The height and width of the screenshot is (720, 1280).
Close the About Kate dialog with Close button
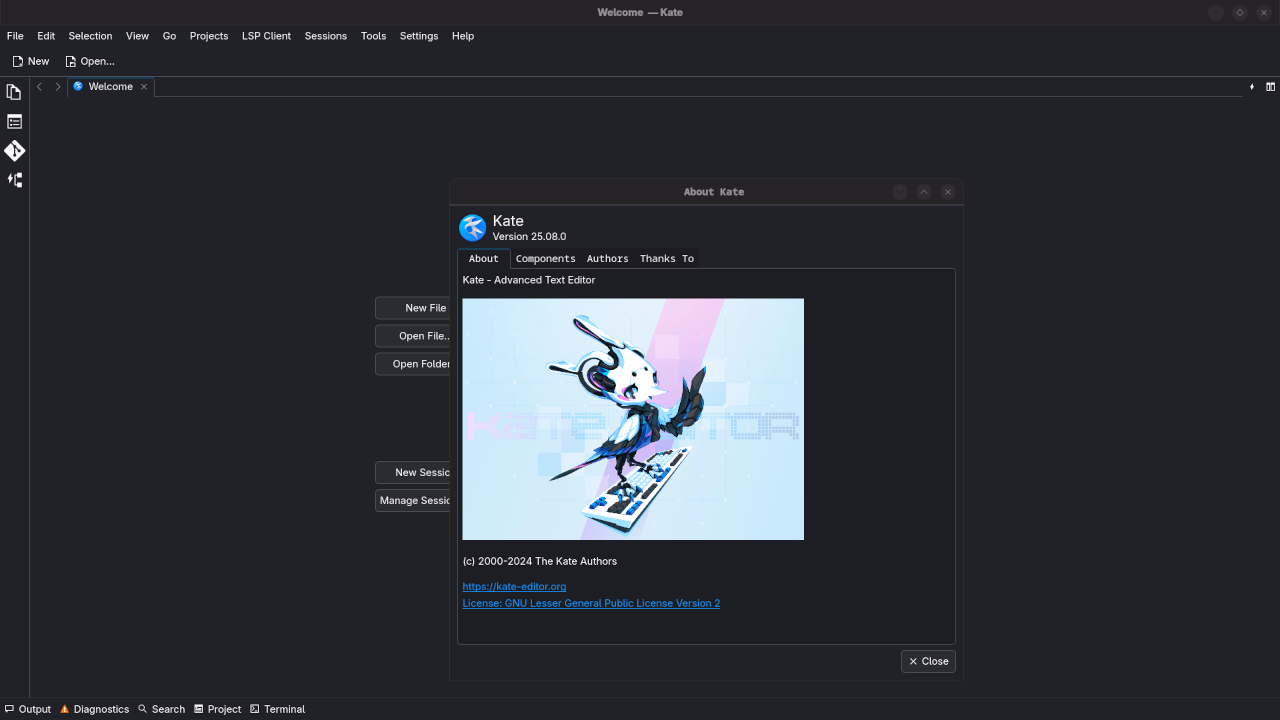[928, 661]
